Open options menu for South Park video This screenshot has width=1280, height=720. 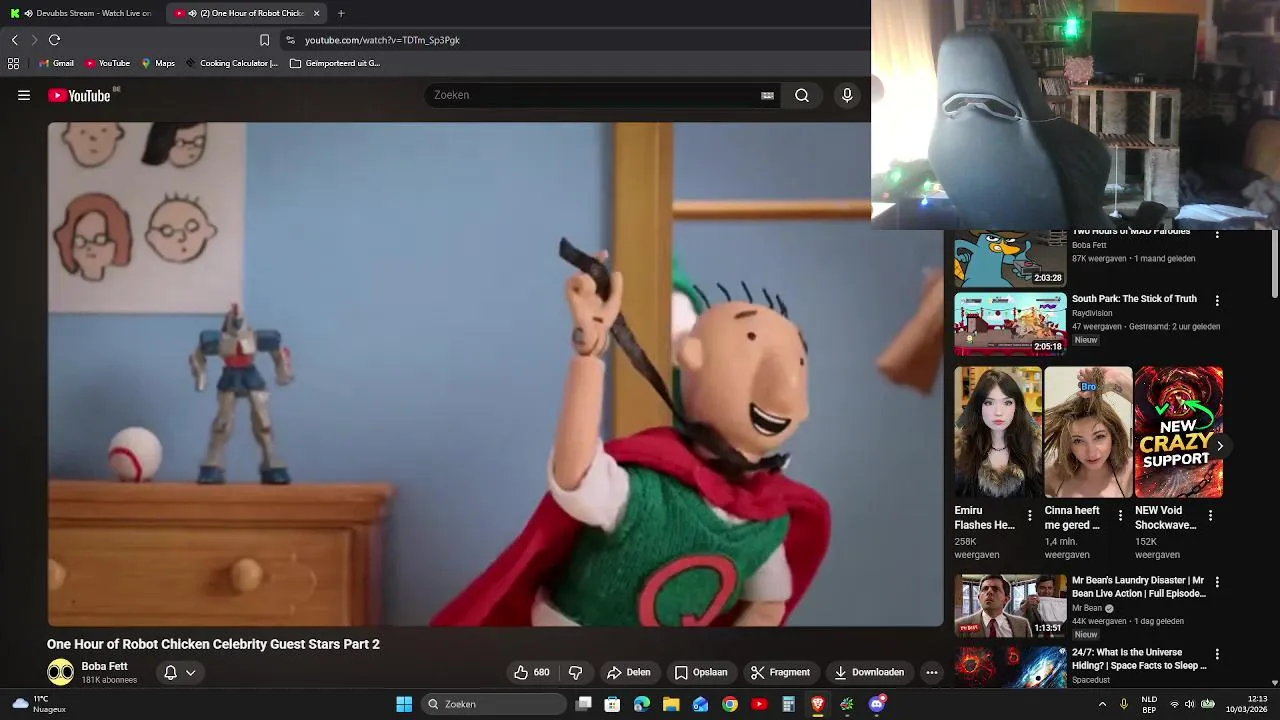(1217, 300)
